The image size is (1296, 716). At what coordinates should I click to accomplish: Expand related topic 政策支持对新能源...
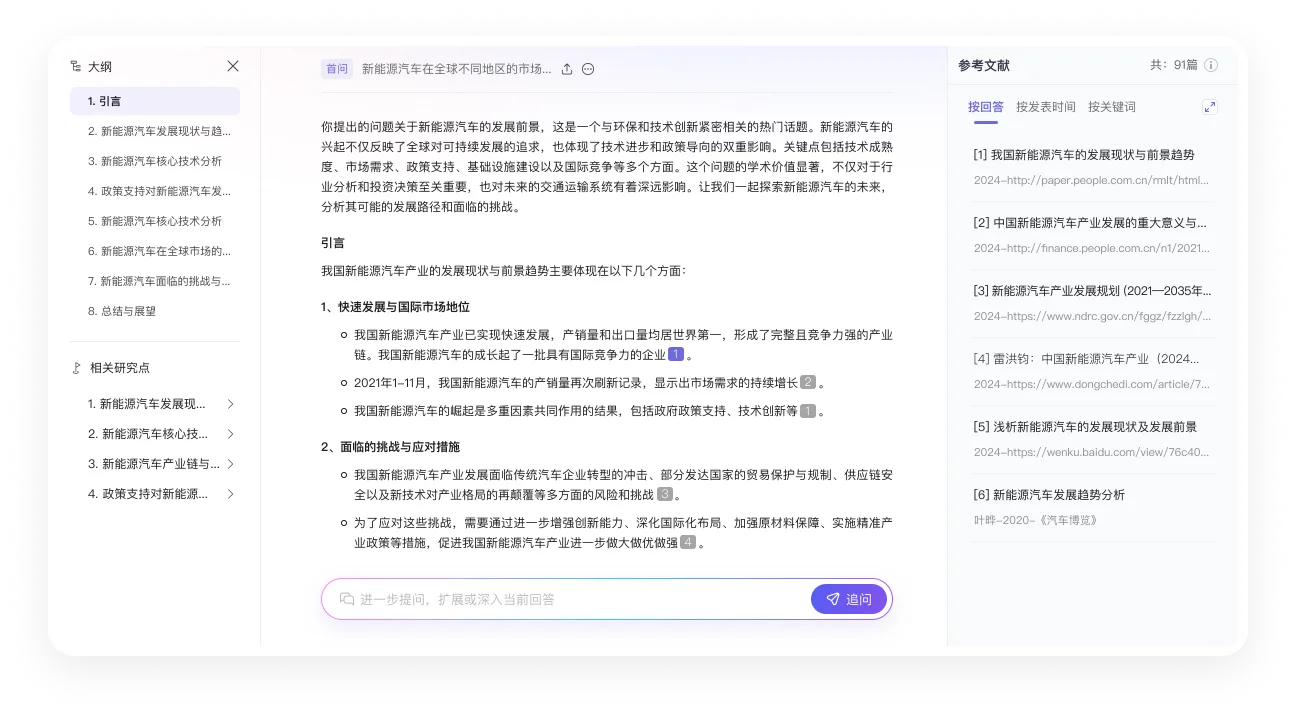pyautogui.click(x=231, y=493)
